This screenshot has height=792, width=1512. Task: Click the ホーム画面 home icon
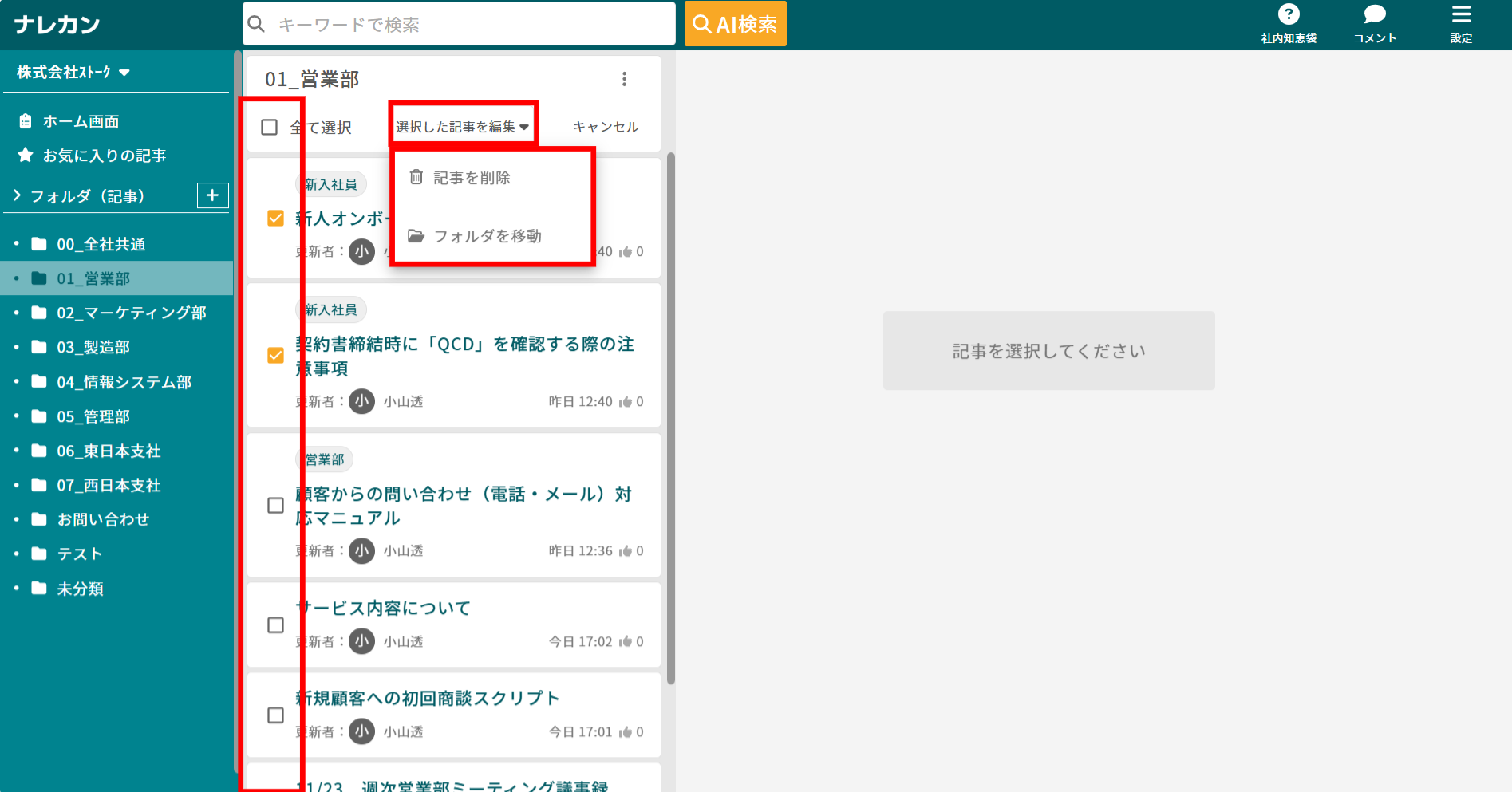pos(25,120)
